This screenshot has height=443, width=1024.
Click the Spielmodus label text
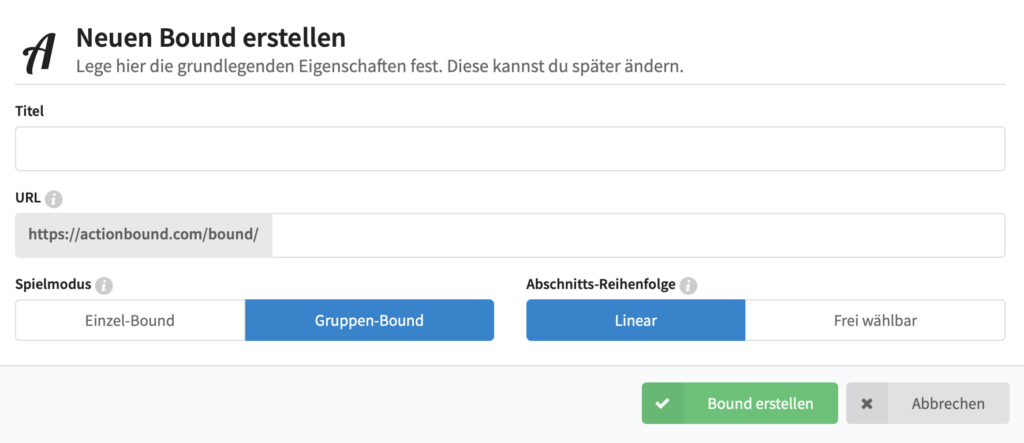pos(53,284)
